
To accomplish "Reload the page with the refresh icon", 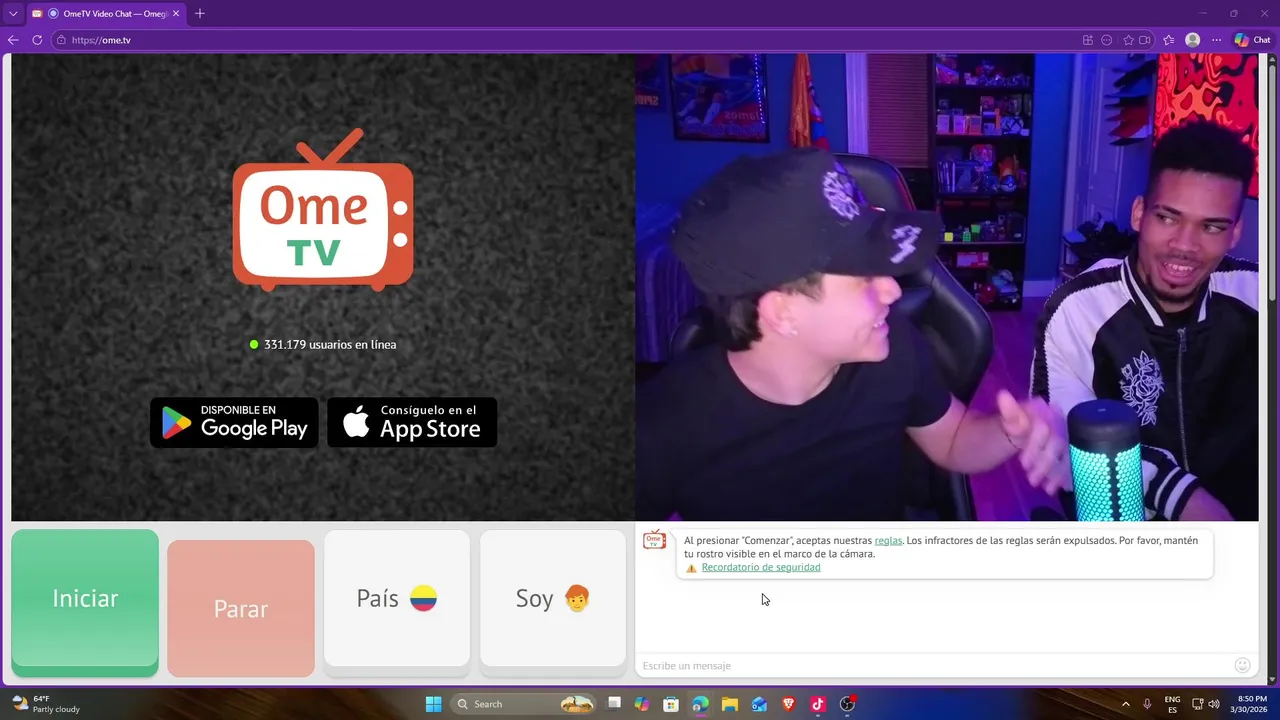I will tap(37, 40).
